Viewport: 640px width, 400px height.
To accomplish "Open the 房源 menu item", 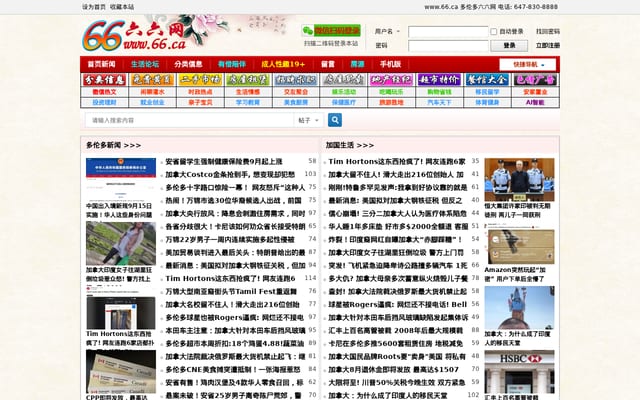I will [357, 64].
